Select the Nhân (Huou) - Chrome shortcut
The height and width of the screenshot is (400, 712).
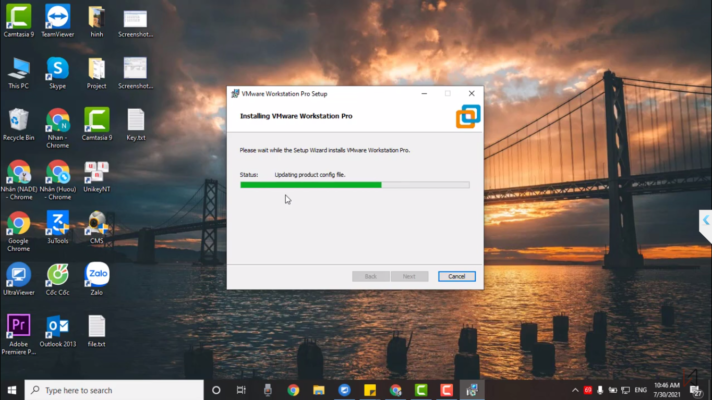(58, 180)
